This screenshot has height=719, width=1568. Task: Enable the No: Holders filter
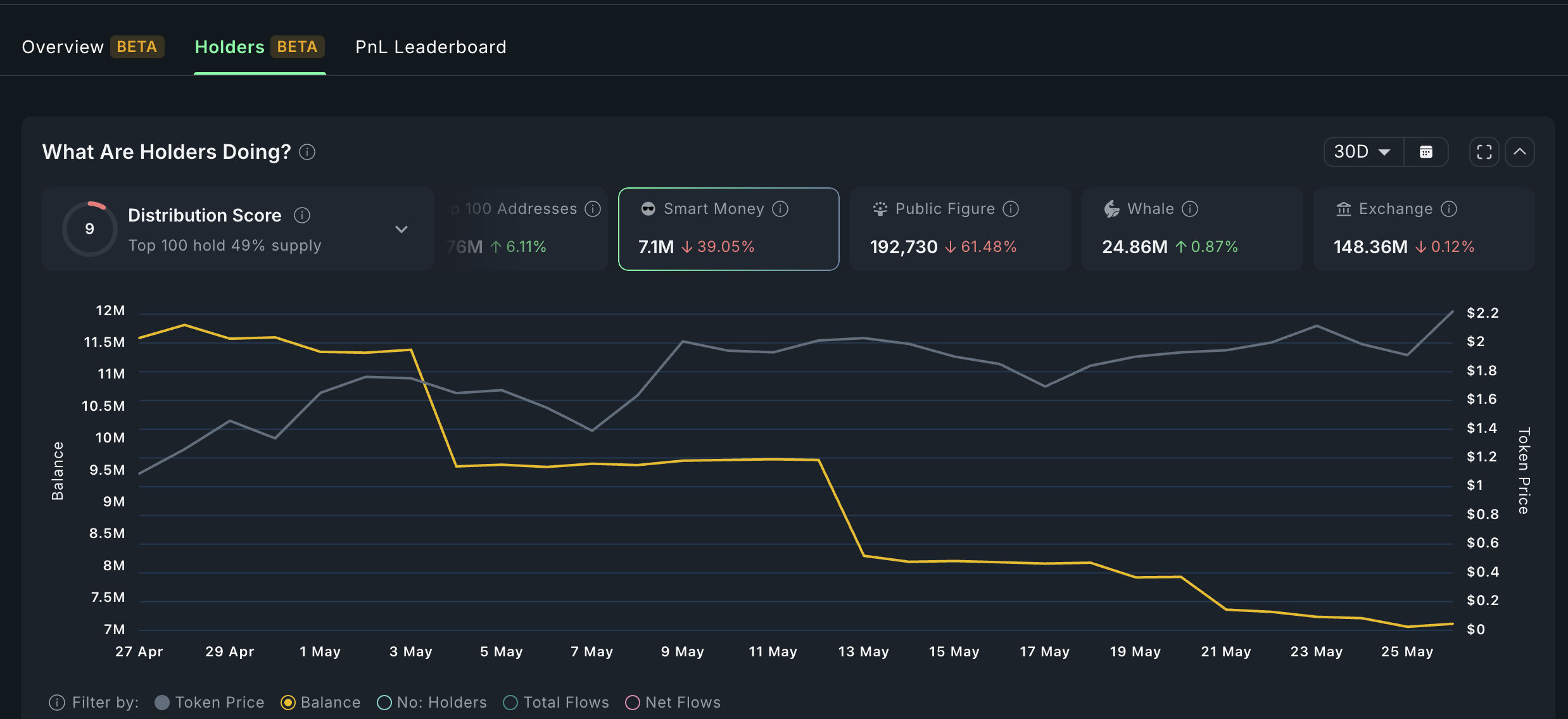(384, 703)
